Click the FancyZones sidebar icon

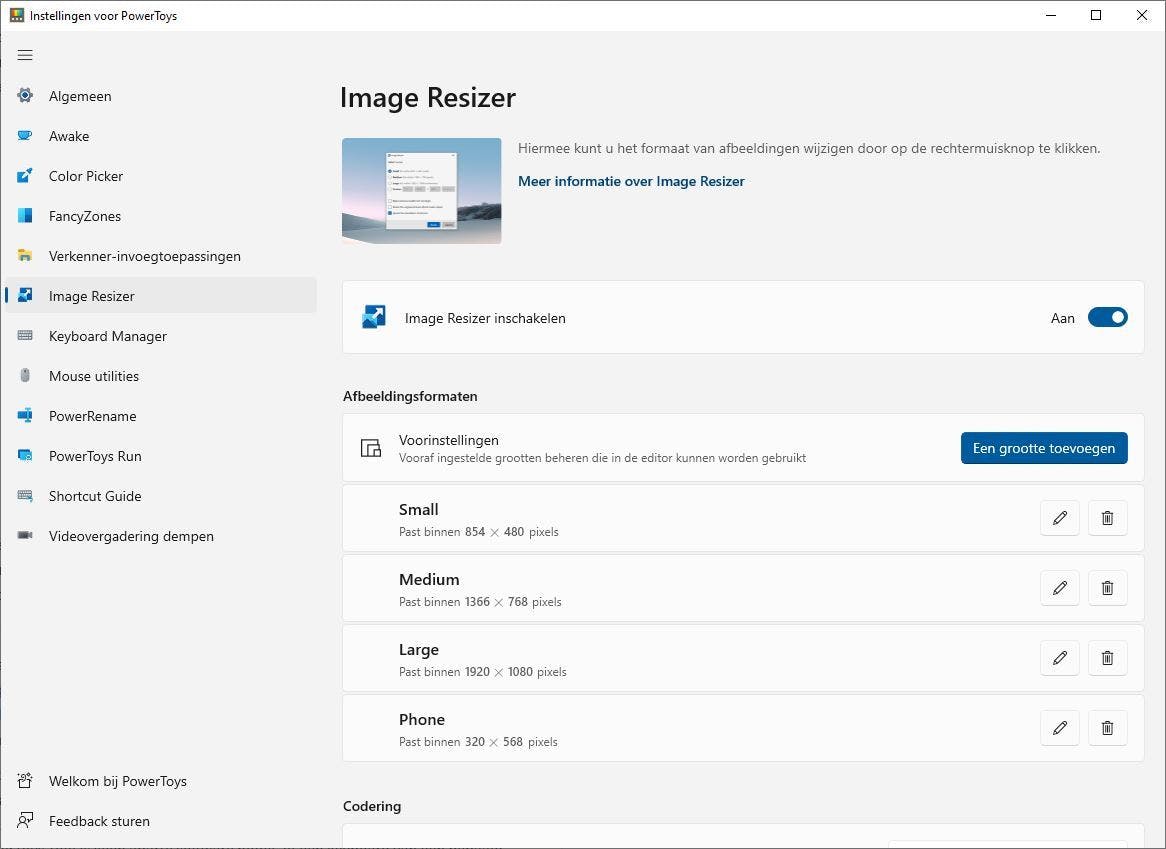point(25,216)
